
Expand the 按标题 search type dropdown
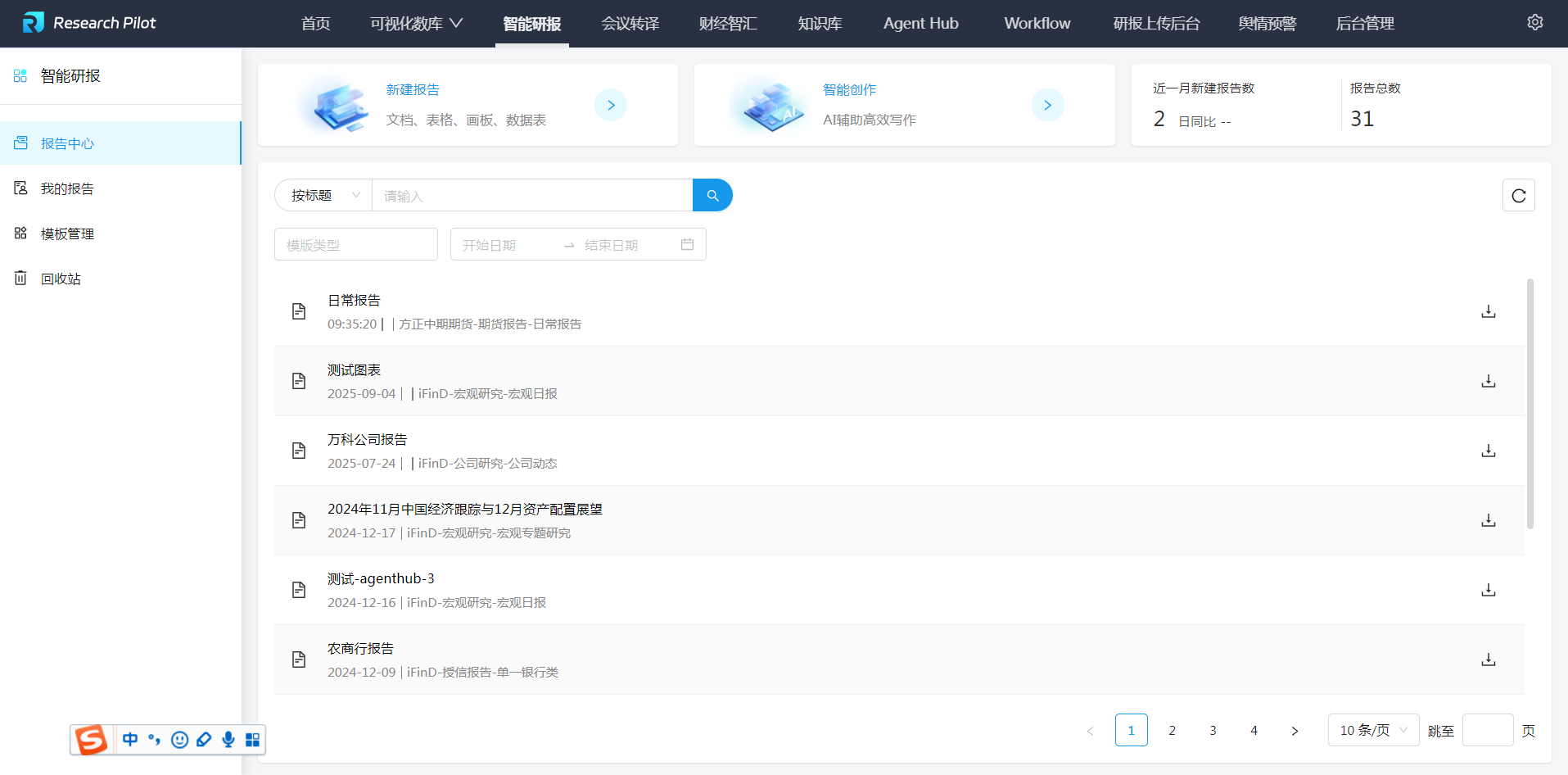click(323, 195)
